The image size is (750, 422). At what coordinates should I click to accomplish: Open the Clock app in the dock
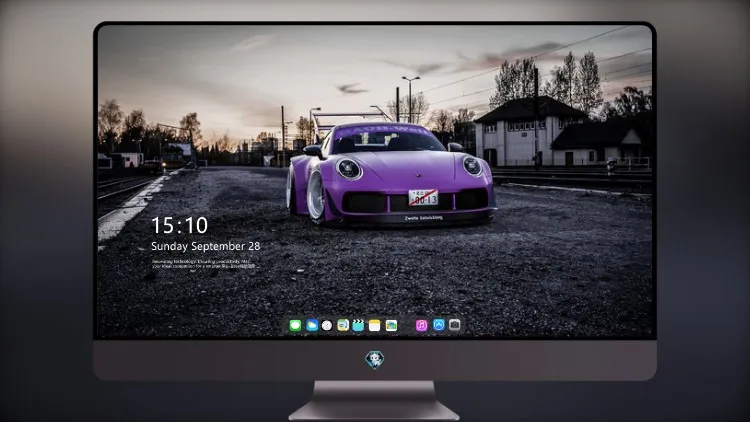[x=327, y=326]
